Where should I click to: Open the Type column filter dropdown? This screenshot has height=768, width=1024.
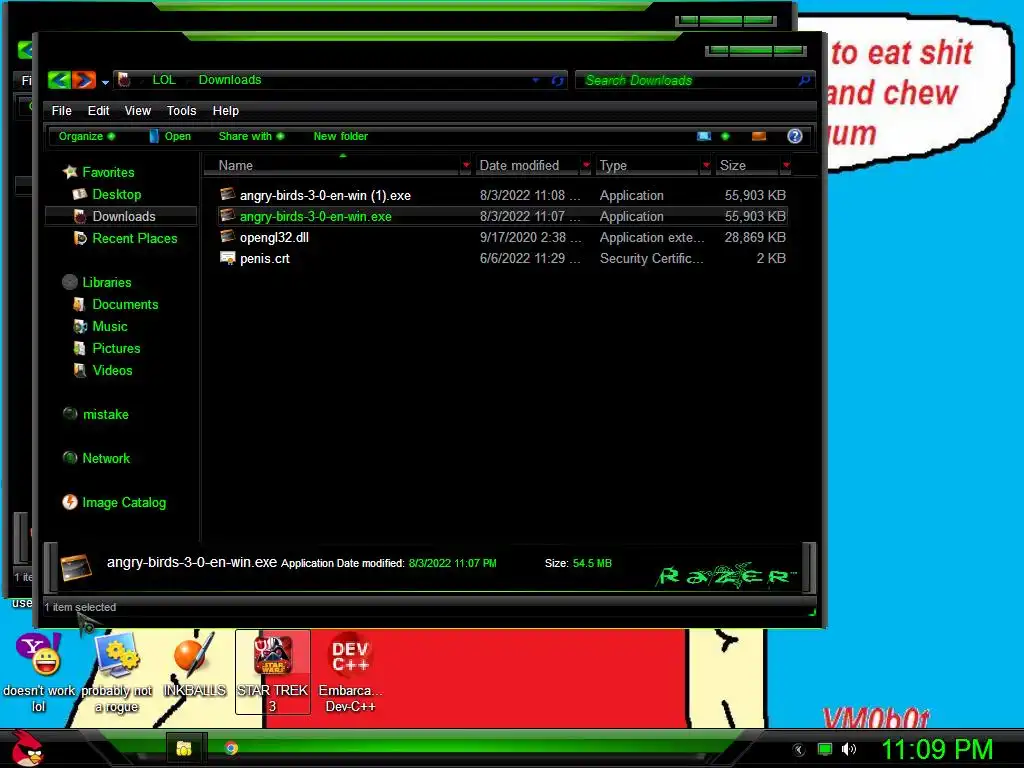point(705,165)
